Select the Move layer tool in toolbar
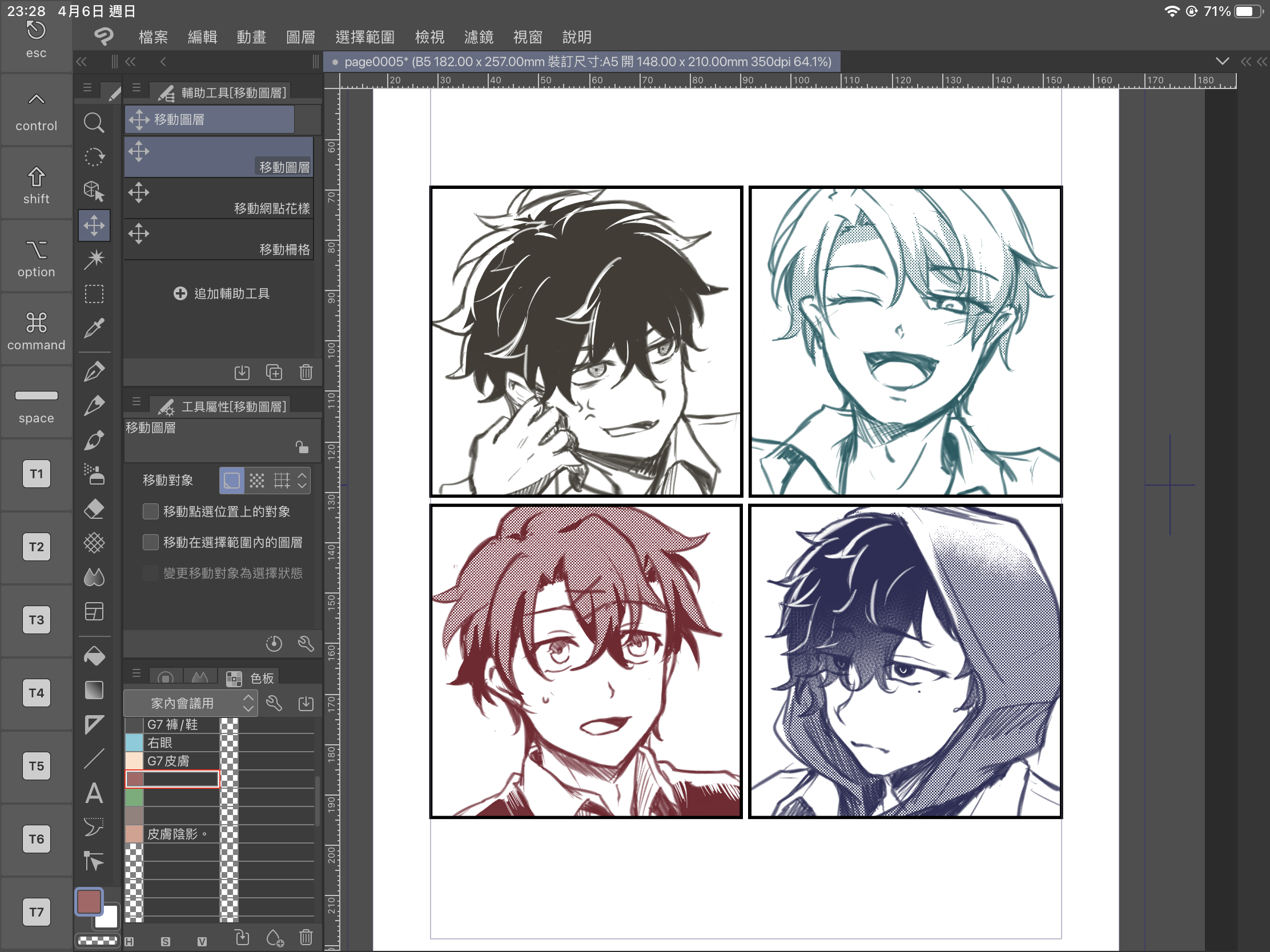 (x=94, y=225)
